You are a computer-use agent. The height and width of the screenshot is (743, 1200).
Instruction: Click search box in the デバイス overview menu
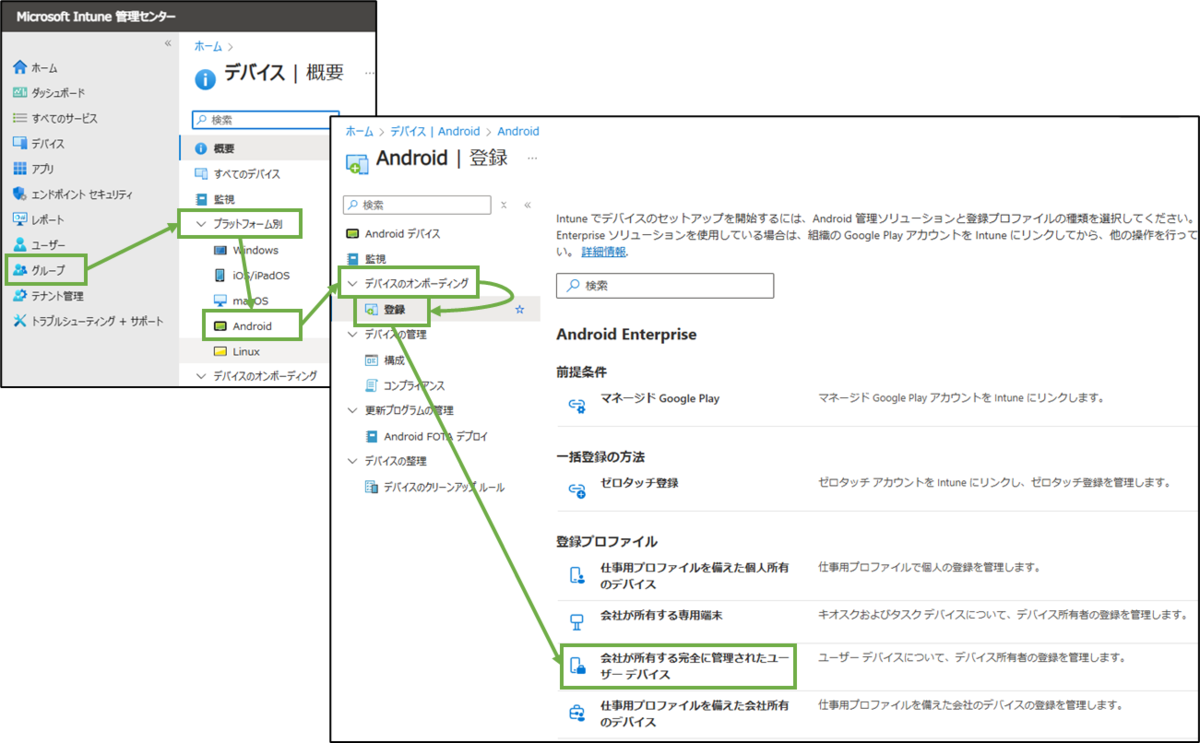pyautogui.click(x=265, y=119)
